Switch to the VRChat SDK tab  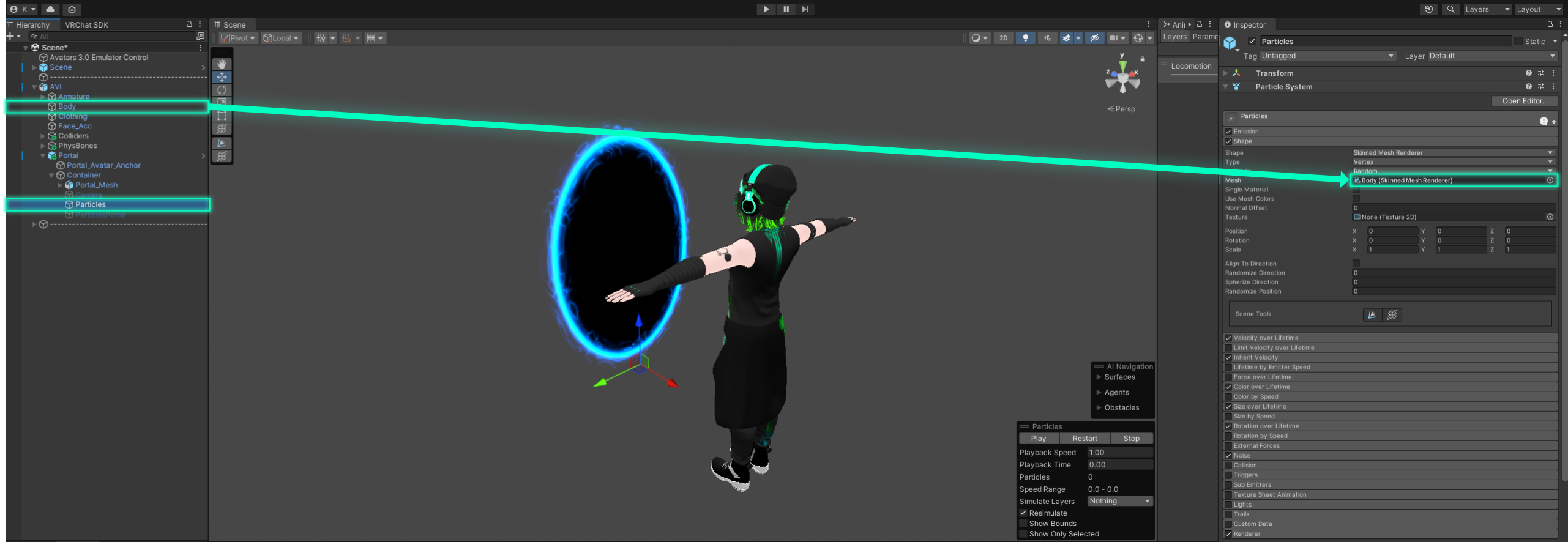pos(86,24)
